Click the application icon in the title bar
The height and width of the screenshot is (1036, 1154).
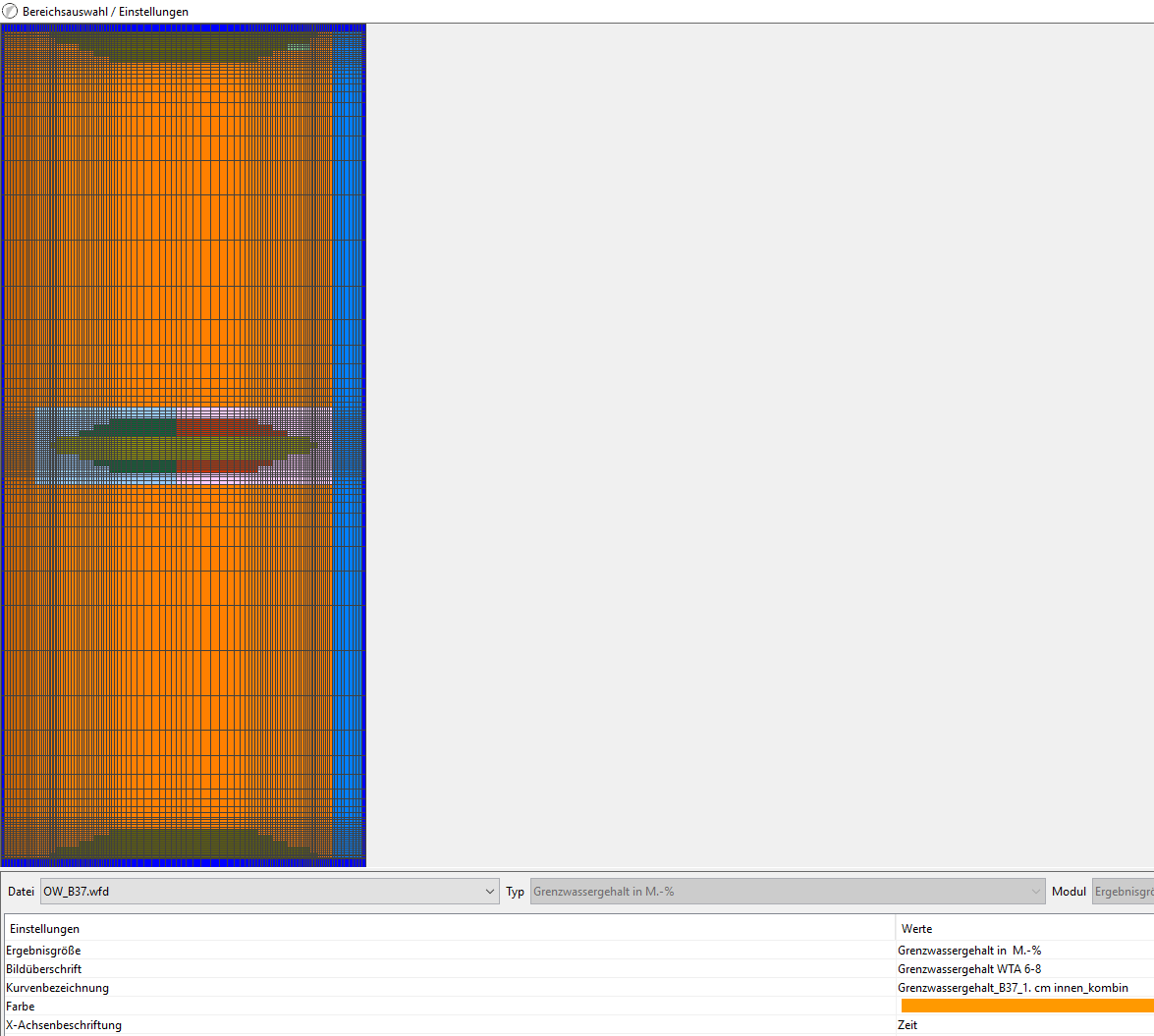(x=11, y=11)
